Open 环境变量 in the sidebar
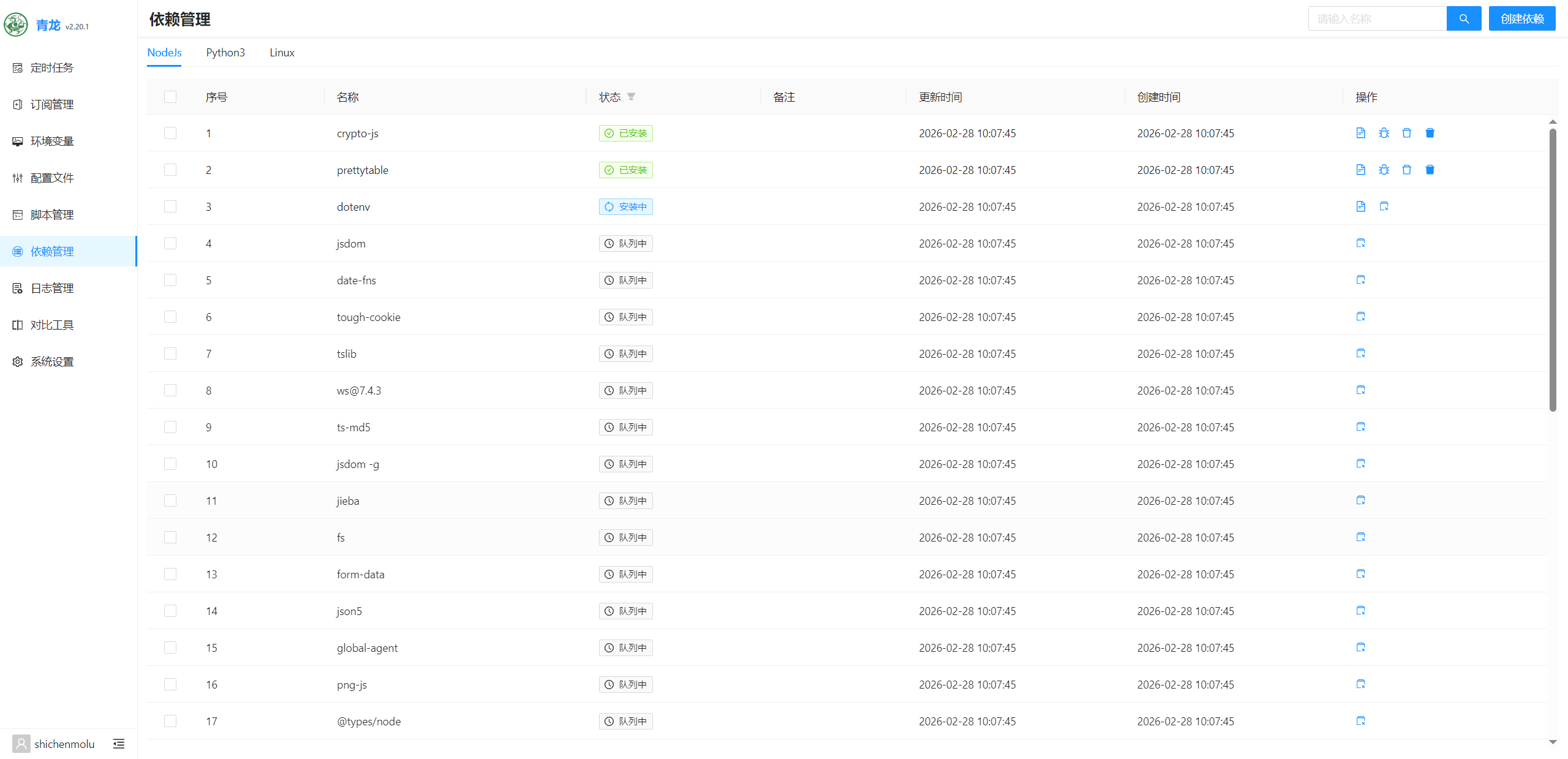1568x759 pixels. [52, 141]
